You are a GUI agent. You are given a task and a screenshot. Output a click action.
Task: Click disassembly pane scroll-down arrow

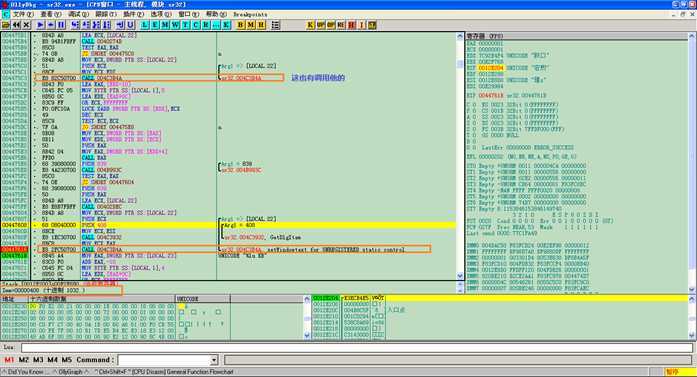point(460,276)
